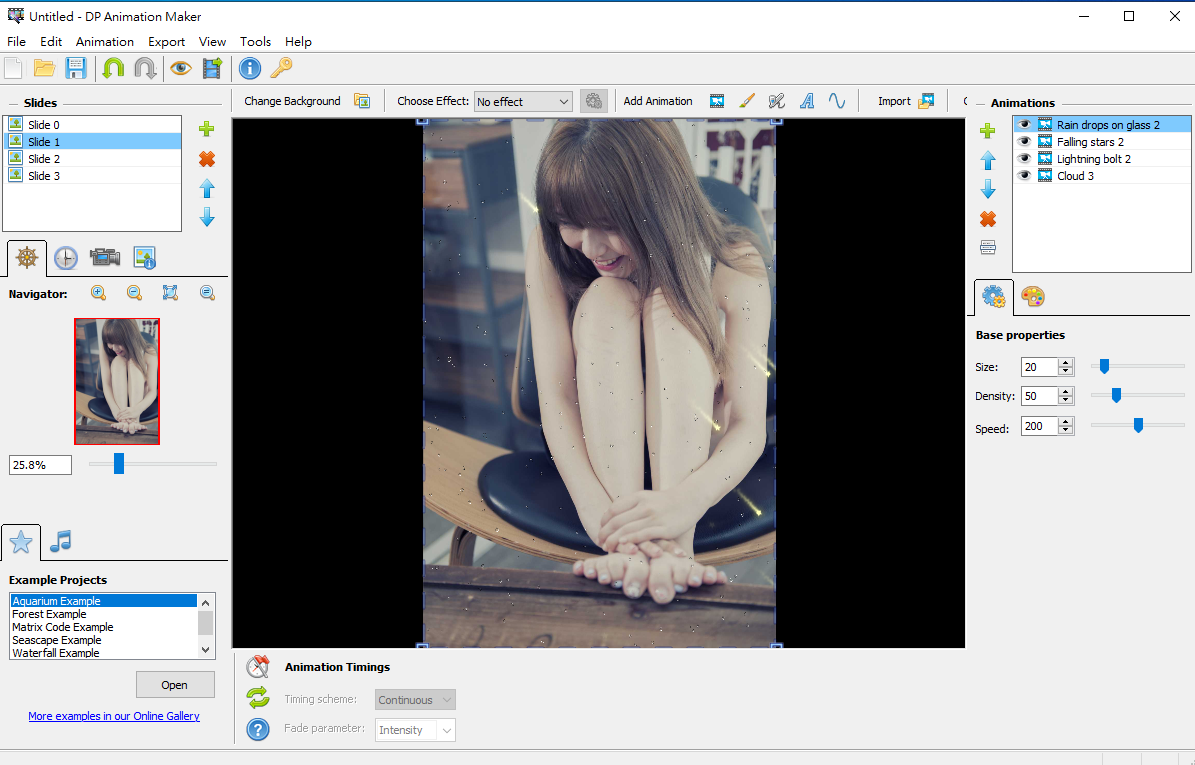Screen dimensions: 1195x765
Task: Open the Animation menu
Action: 104,42
